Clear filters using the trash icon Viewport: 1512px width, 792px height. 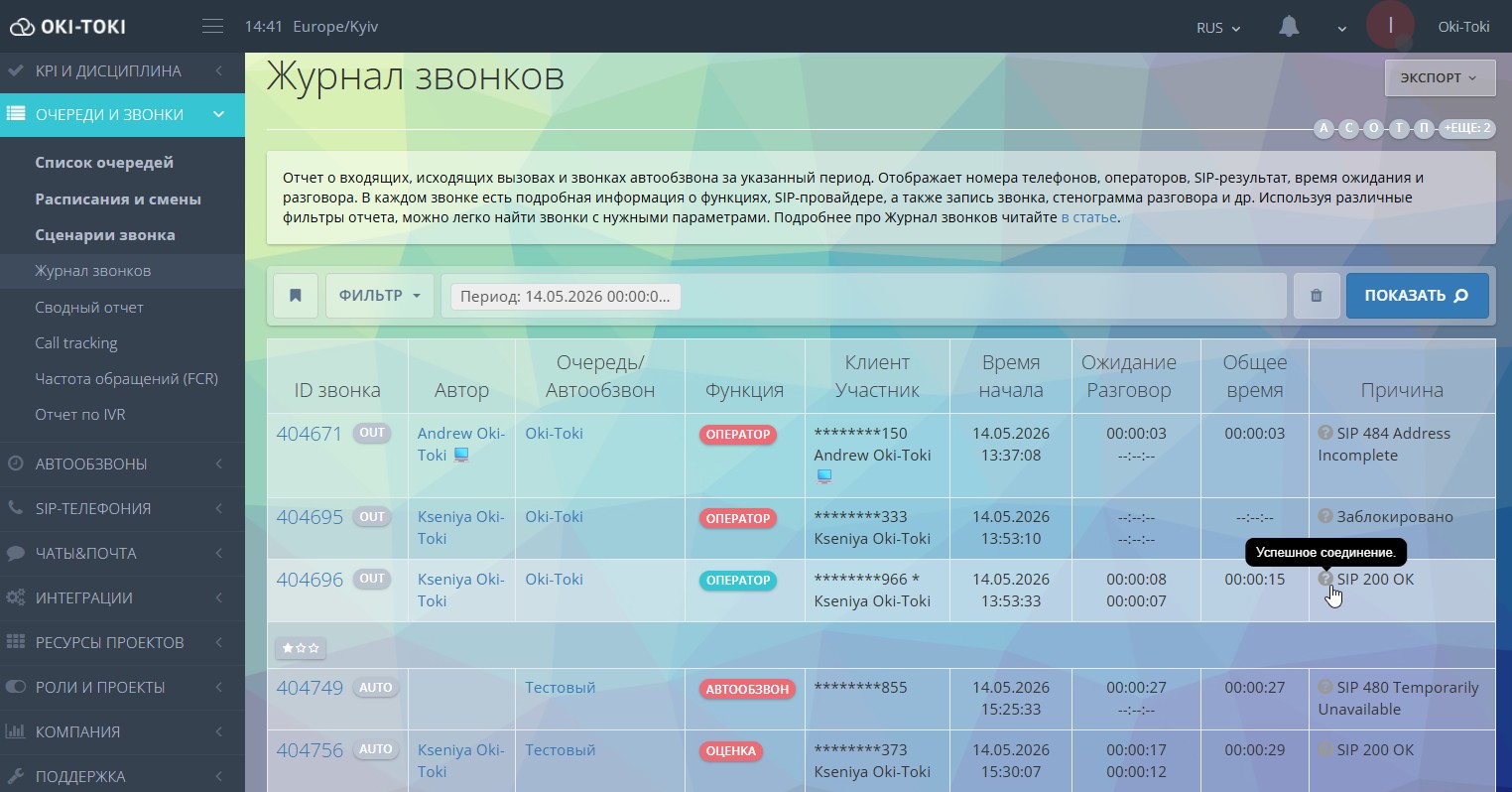tap(1317, 296)
